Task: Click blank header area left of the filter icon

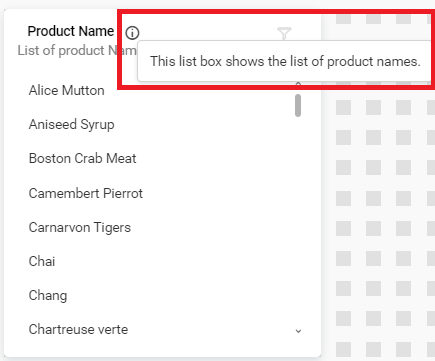Action: point(208,33)
